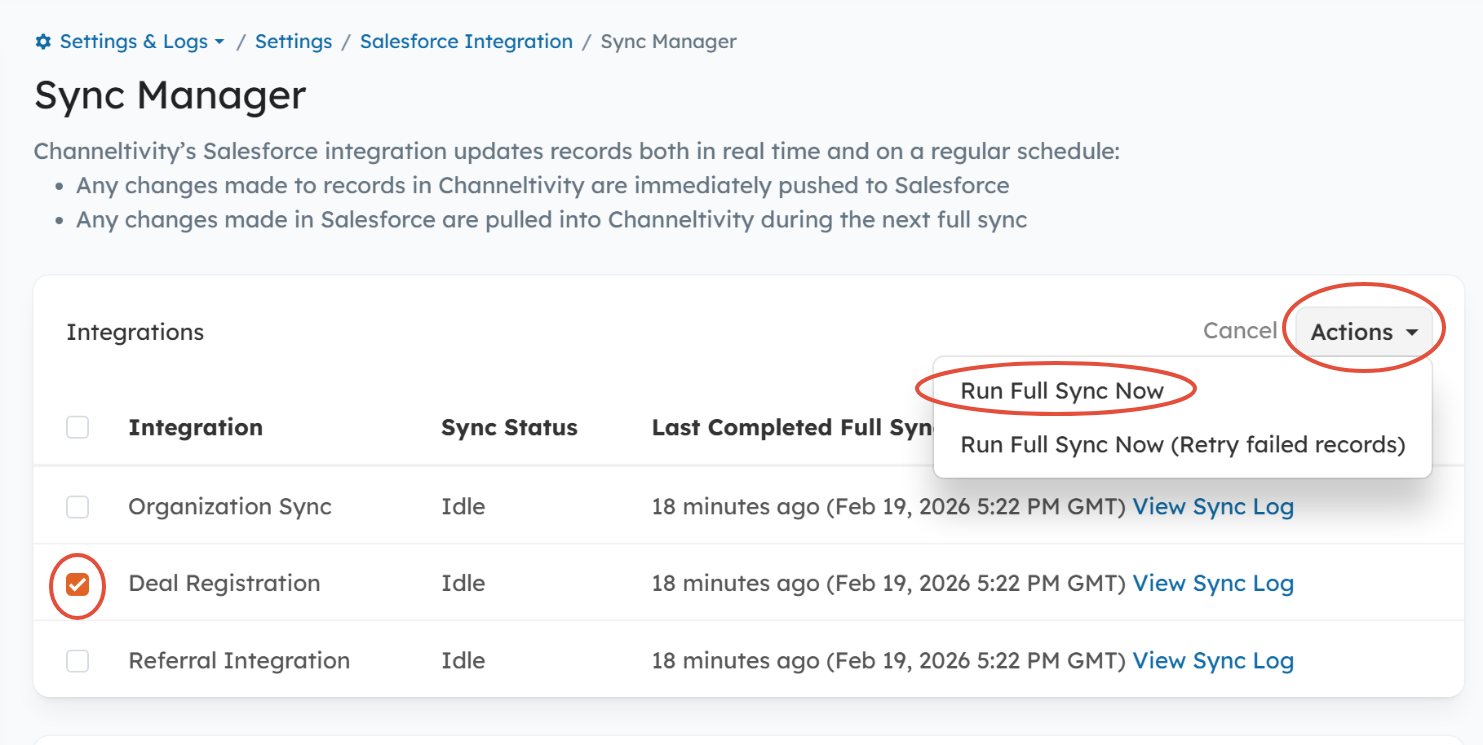Click the Referral Integration row name
Screen dimensions: 1483x745
[239, 661]
